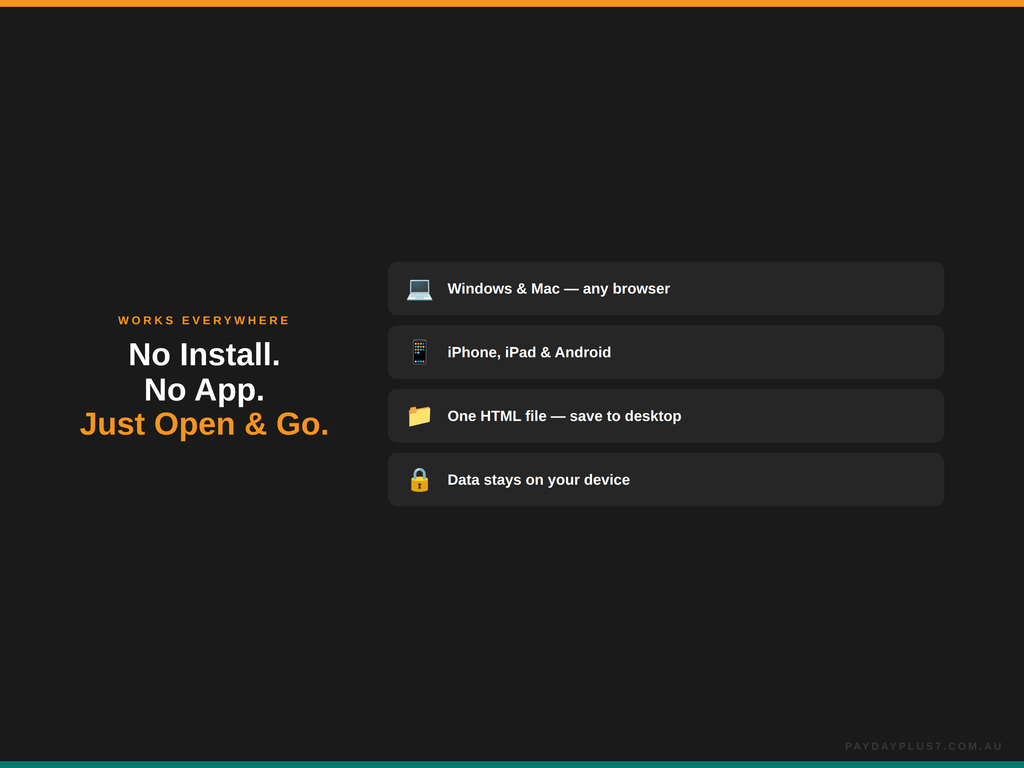The width and height of the screenshot is (1024, 768).
Task: Click the padlock icon beside Data stays on your device
Action: [419, 479]
